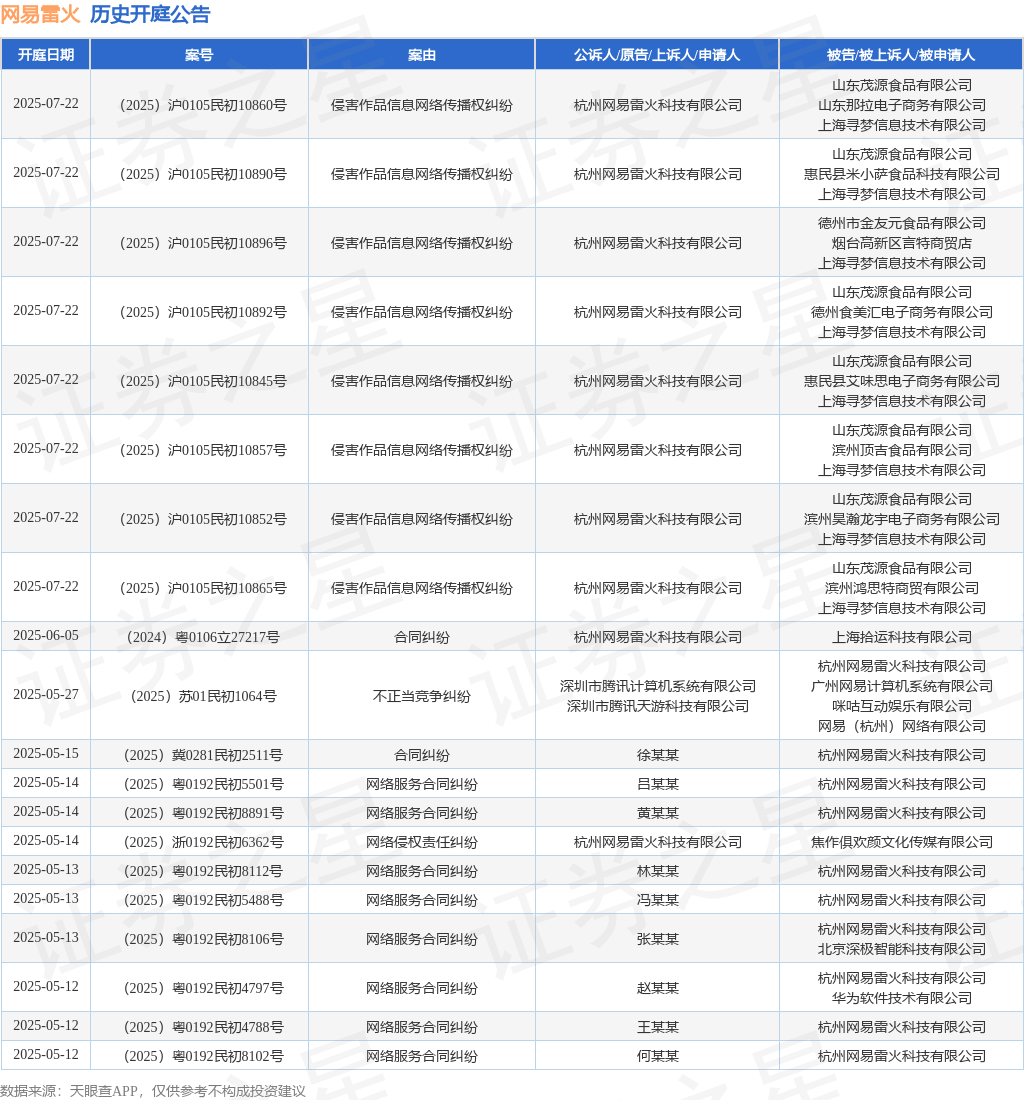The width and height of the screenshot is (1024, 1100).
Task: Select case number 沪0105民初10852号
Action: pyautogui.click(x=203, y=519)
